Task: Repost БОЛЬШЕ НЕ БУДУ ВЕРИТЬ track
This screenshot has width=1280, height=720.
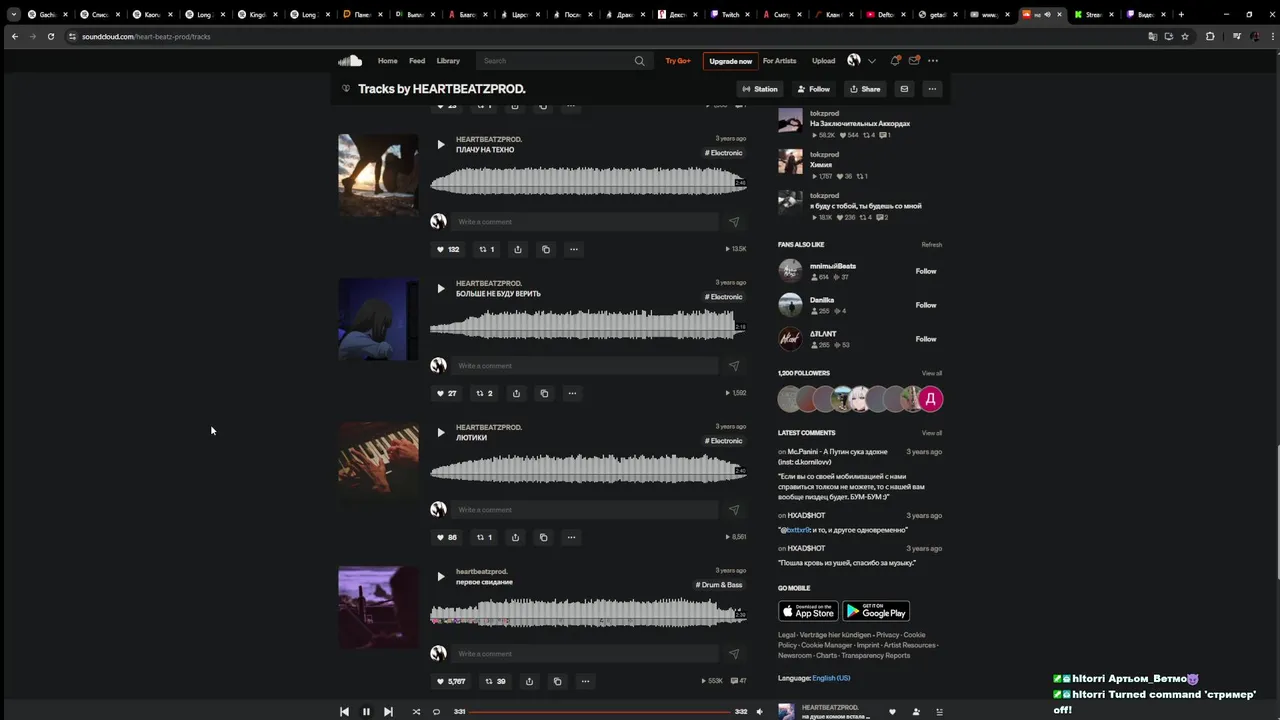Action: [x=484, y=393]
